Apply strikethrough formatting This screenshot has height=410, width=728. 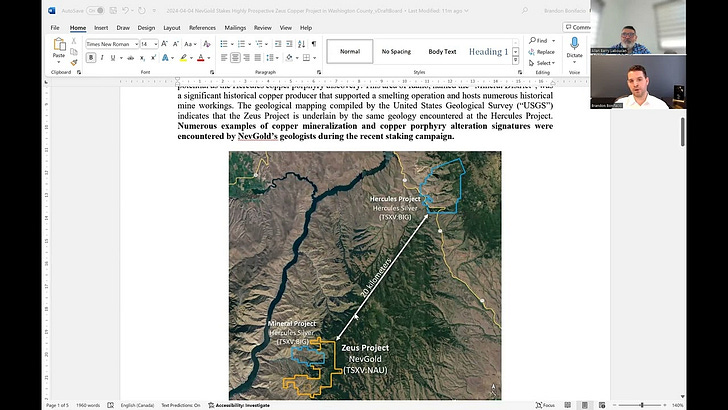tap(131, 58)
